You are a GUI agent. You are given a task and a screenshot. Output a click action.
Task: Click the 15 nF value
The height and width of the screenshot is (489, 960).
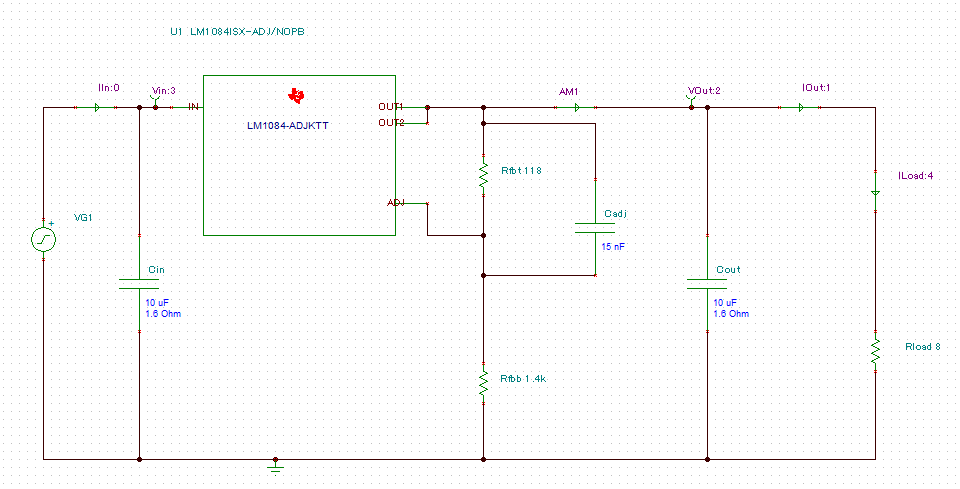pyautogui.click(x=614, y=247)
